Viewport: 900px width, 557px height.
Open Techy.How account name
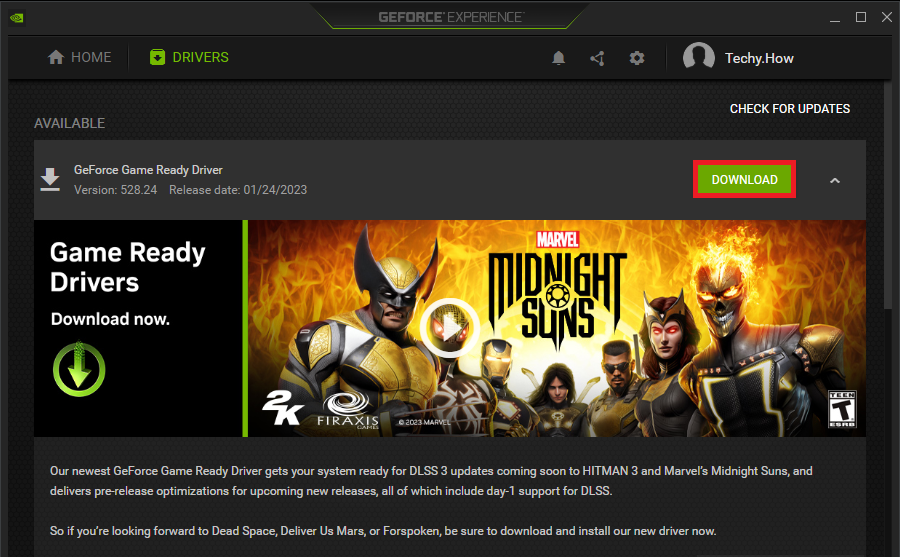pyautogui.click(x=759, y=58)
